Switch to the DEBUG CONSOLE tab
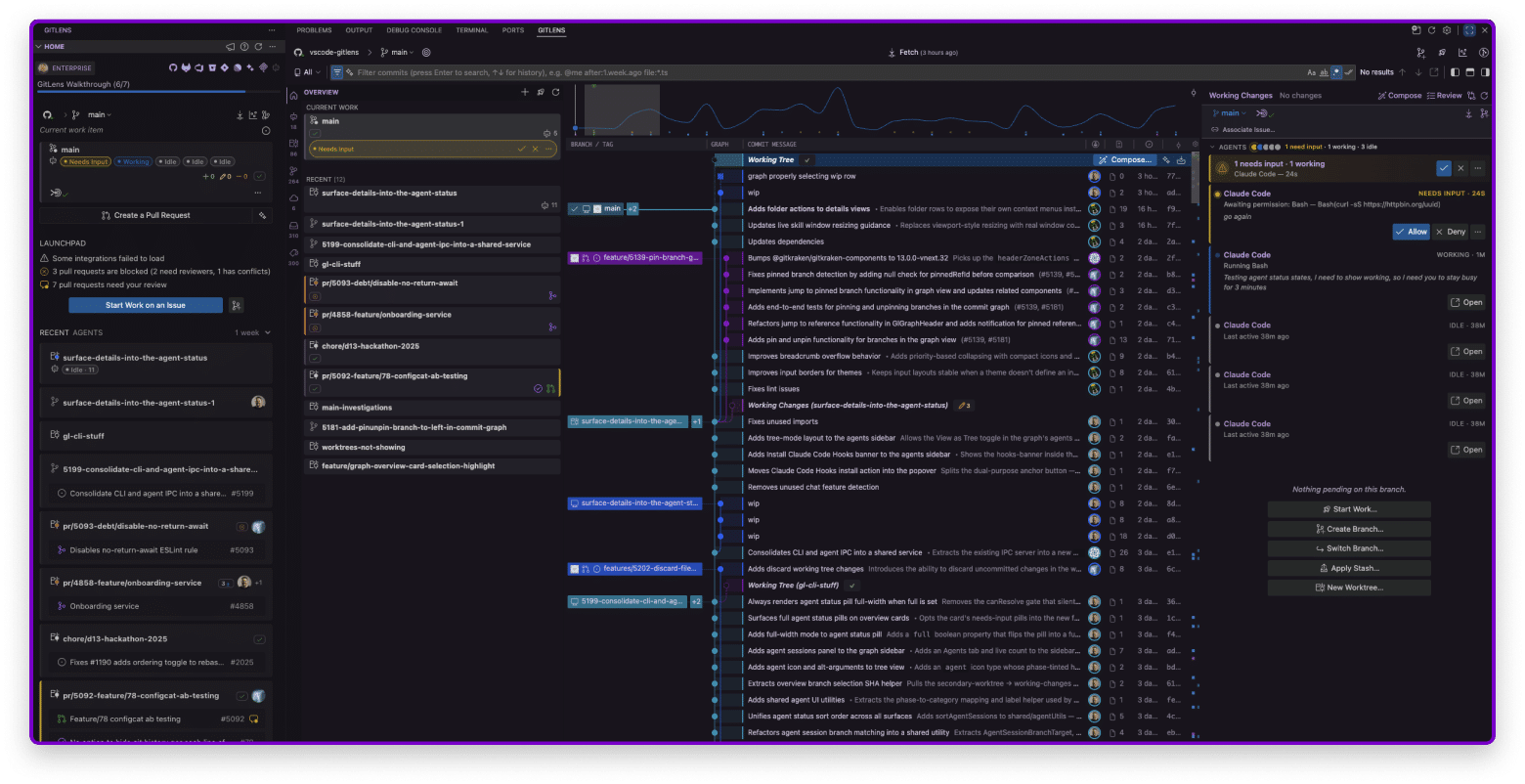Screen dimensions: 1525x784 414,30
